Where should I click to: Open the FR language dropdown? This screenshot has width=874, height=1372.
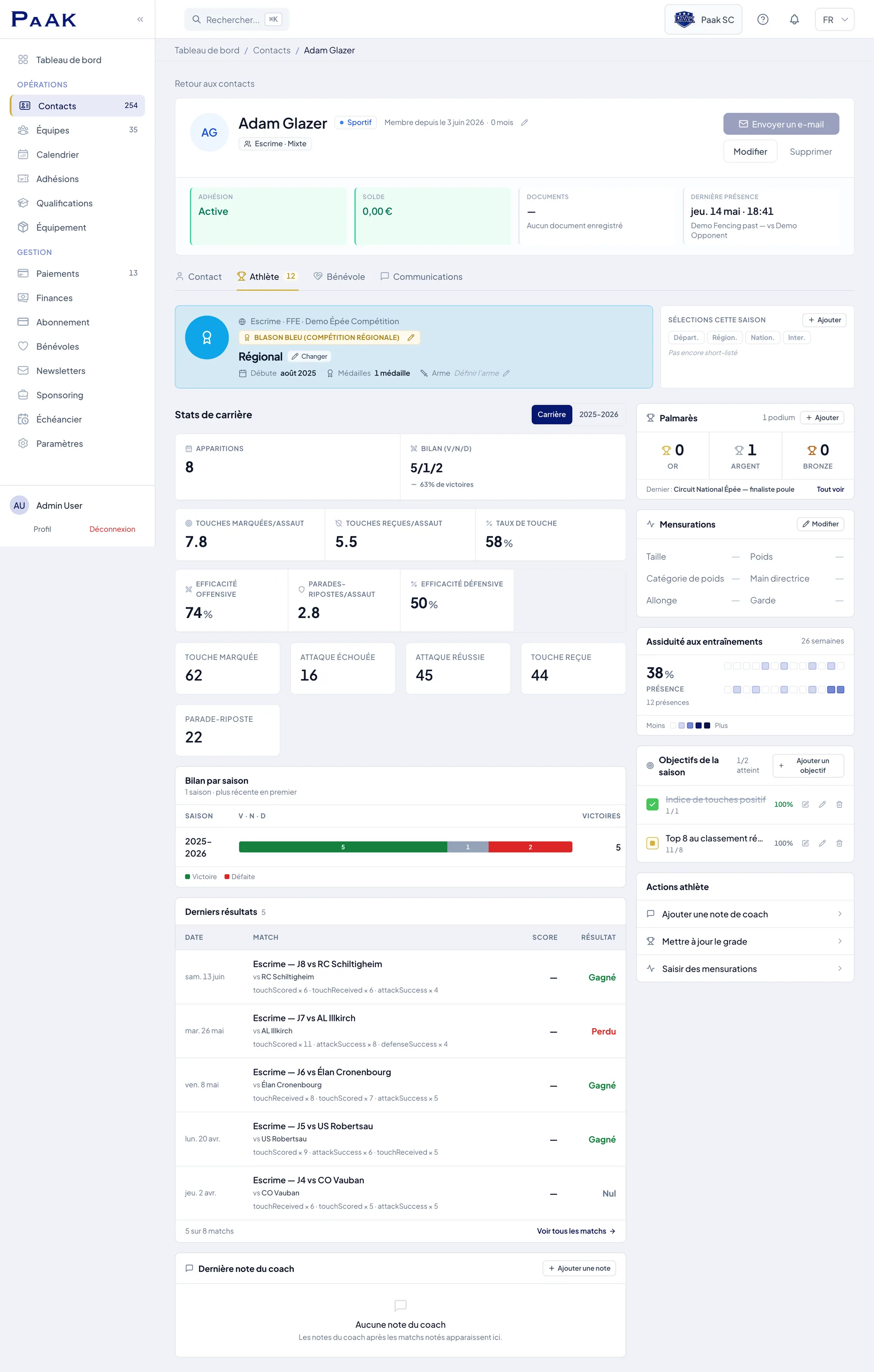point(835,20)
